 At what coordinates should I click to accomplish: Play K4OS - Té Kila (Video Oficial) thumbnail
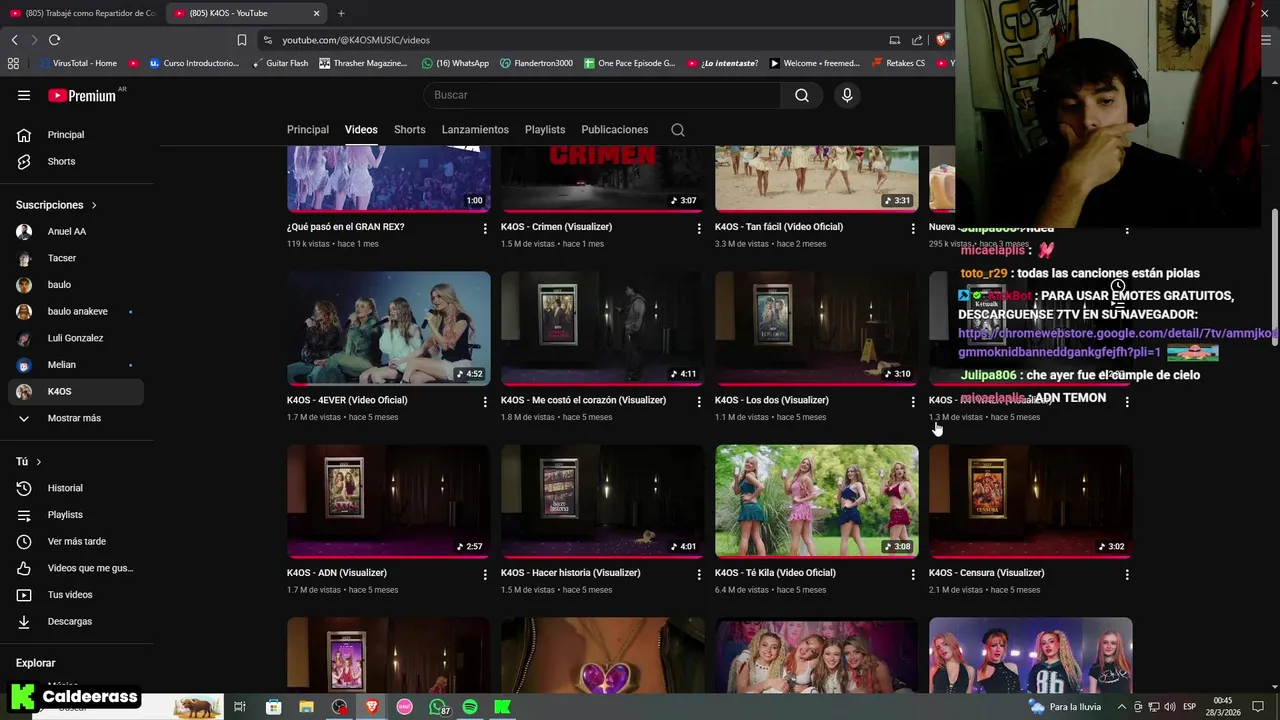click(x=817, y=501)
